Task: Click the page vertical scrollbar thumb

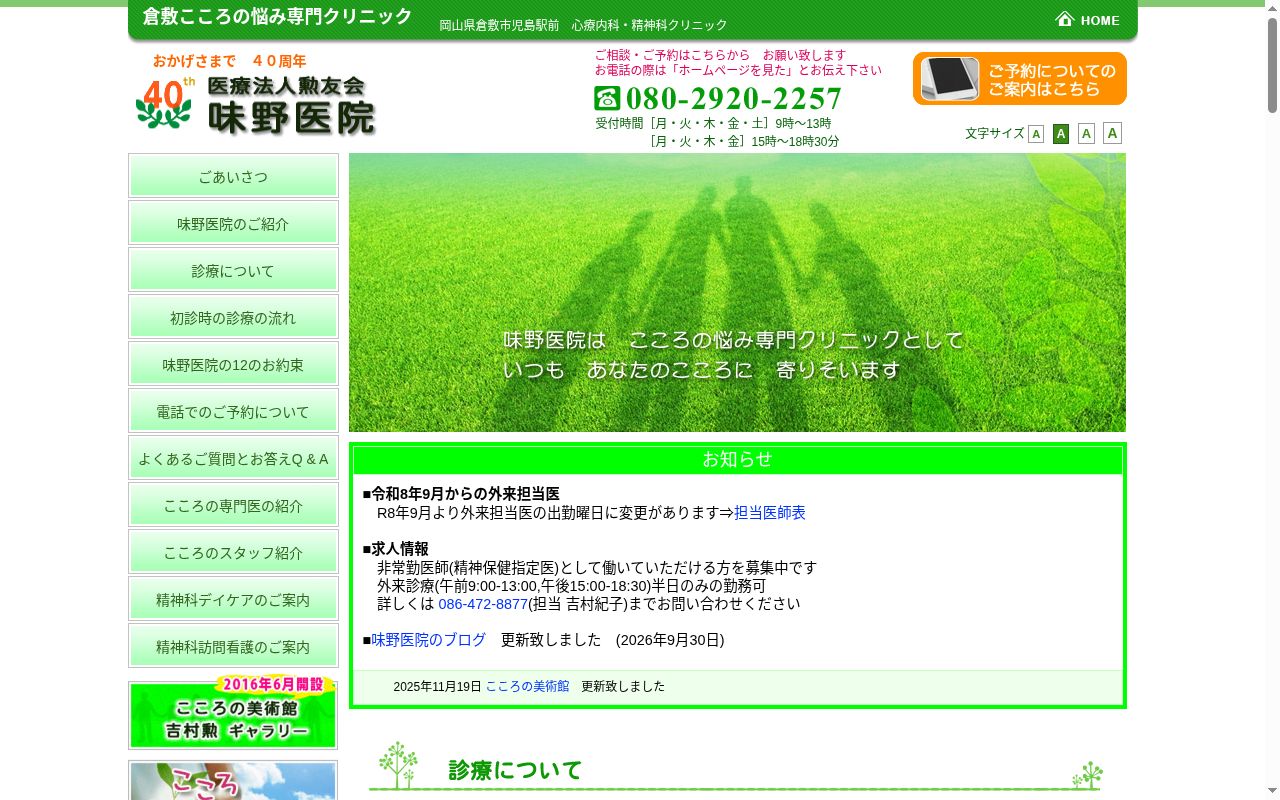Action: point(1272,65)
